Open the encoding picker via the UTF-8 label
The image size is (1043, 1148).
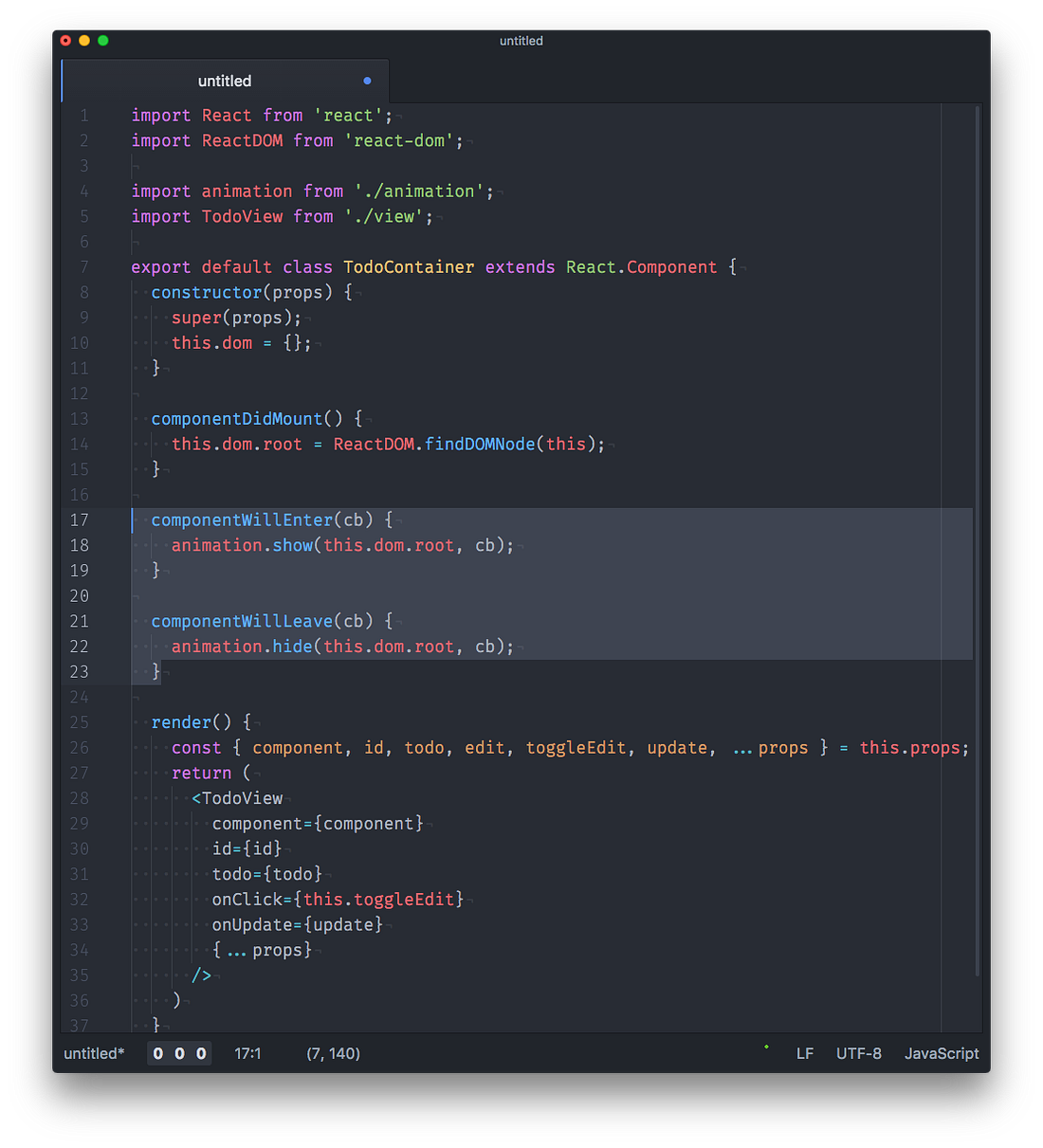point(858,1053)
